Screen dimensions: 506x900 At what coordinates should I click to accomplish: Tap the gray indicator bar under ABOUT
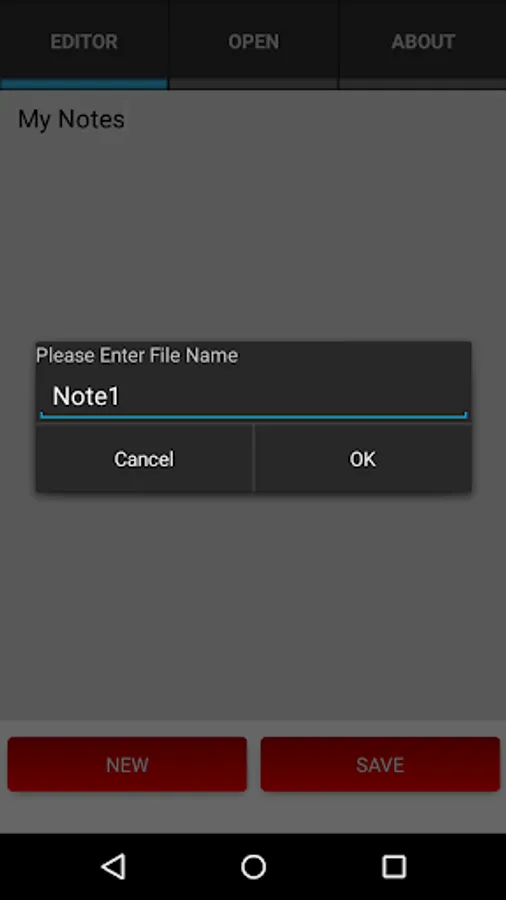pos(423,84)
